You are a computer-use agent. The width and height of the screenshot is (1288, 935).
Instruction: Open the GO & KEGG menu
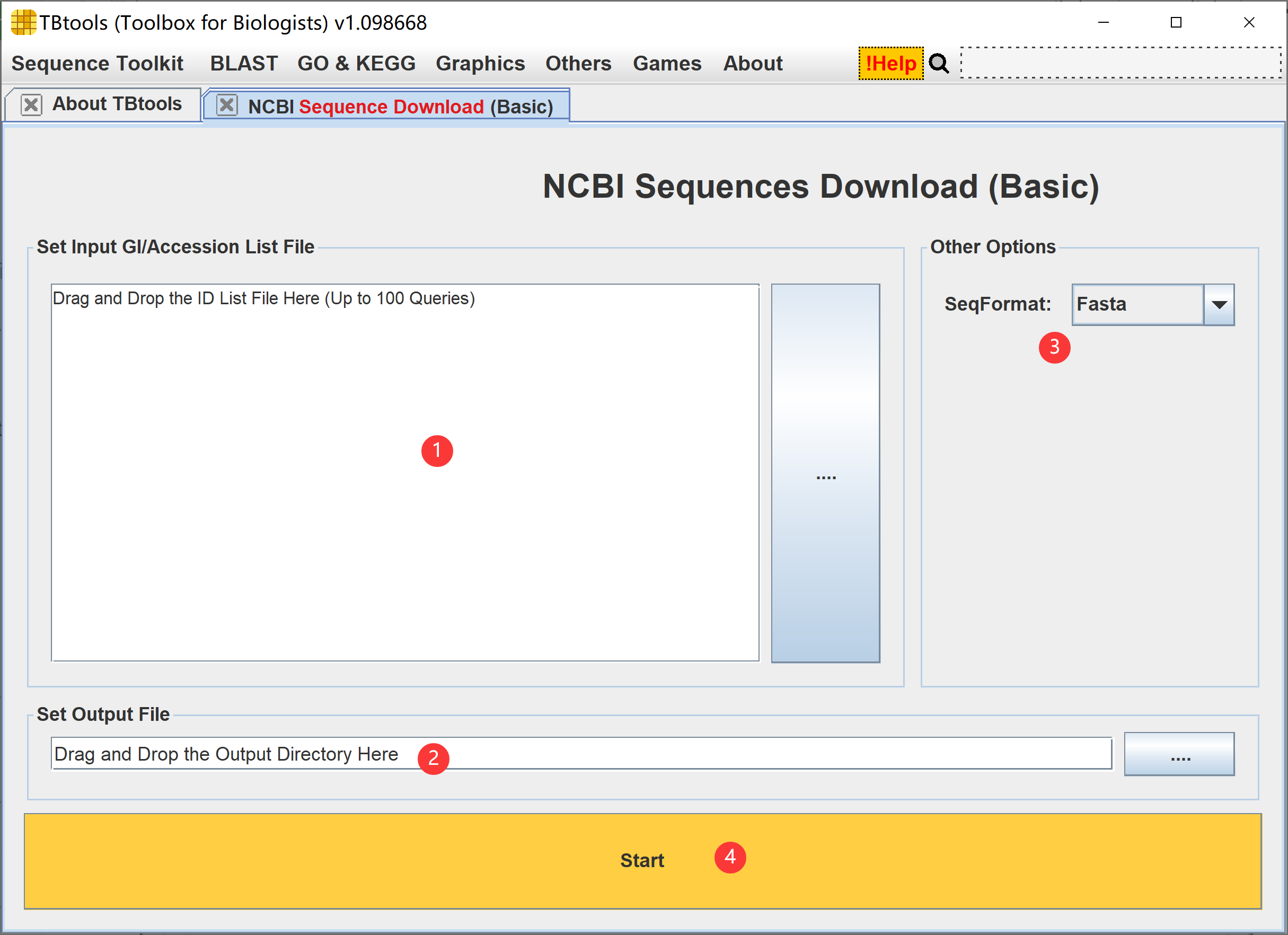(x=357, y=64)
